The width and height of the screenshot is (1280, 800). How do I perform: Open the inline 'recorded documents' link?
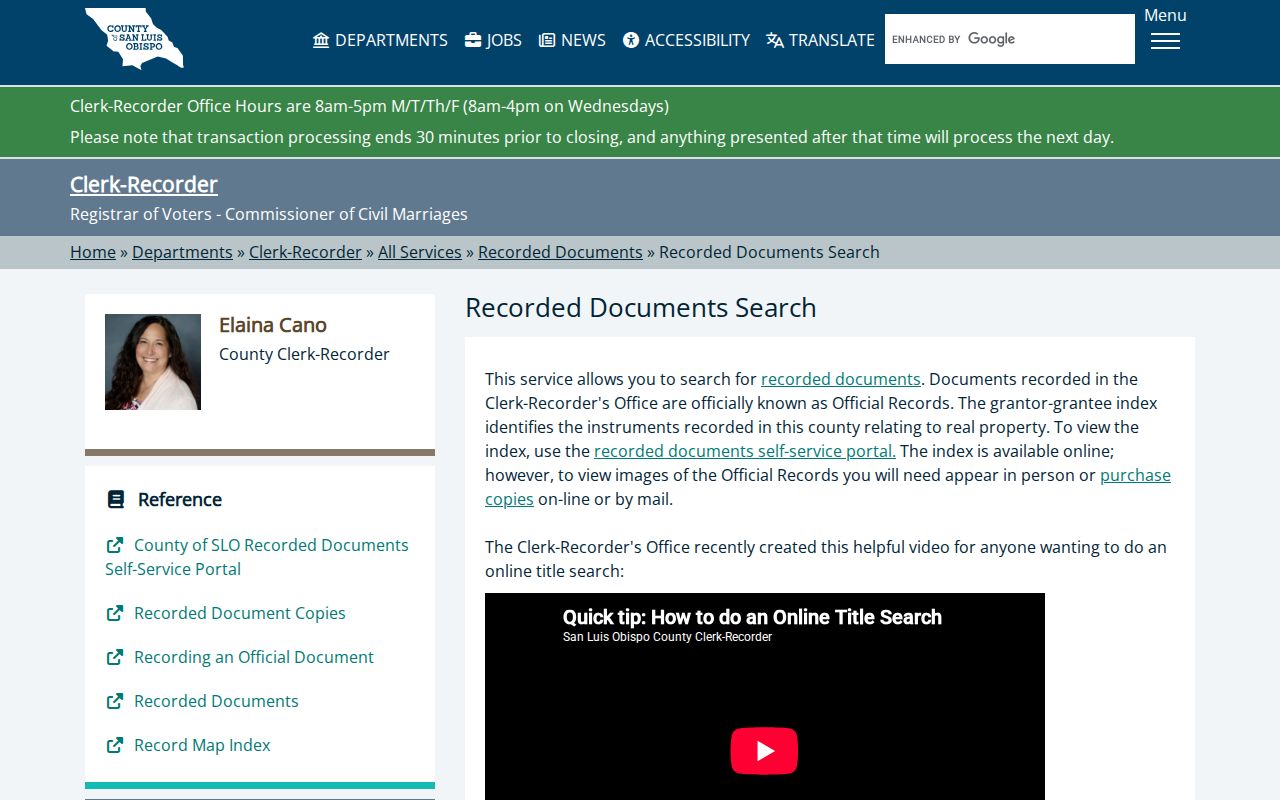click(x=841, y=379)
